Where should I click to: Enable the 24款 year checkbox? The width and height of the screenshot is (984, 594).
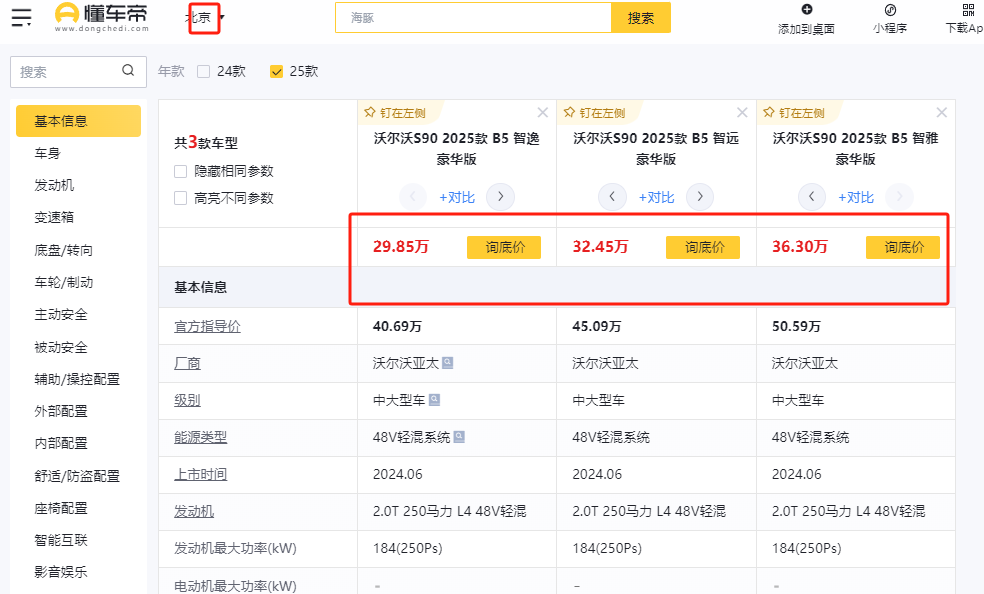[x=204, y=72]
